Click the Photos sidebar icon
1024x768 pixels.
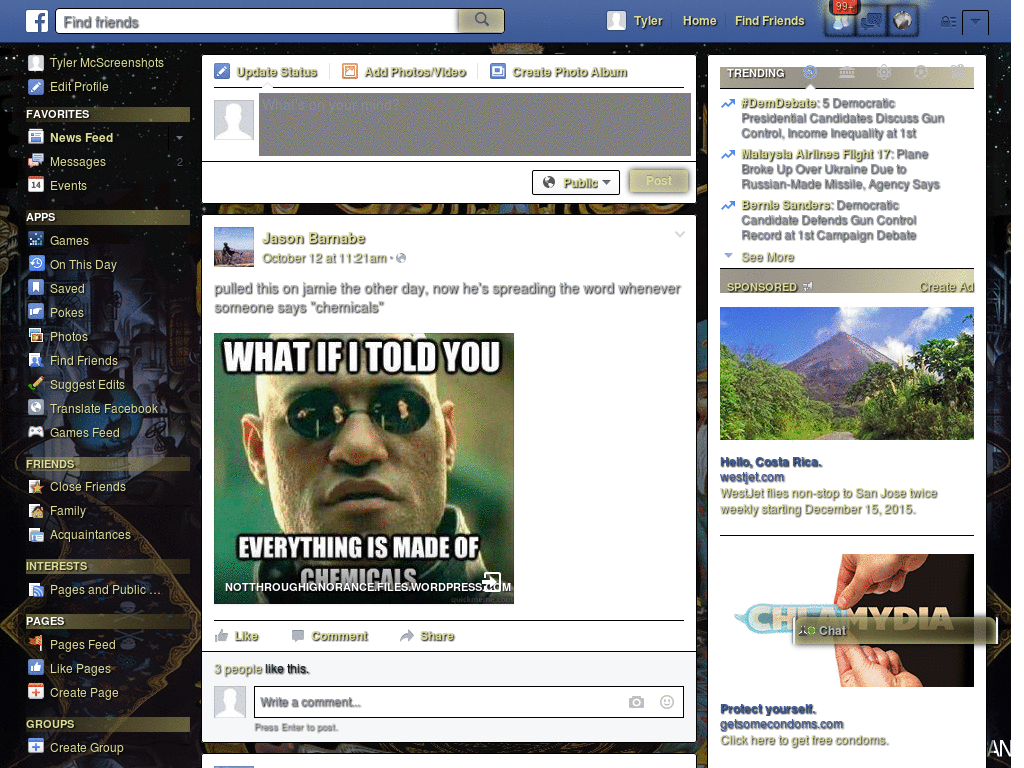point(36,336)
